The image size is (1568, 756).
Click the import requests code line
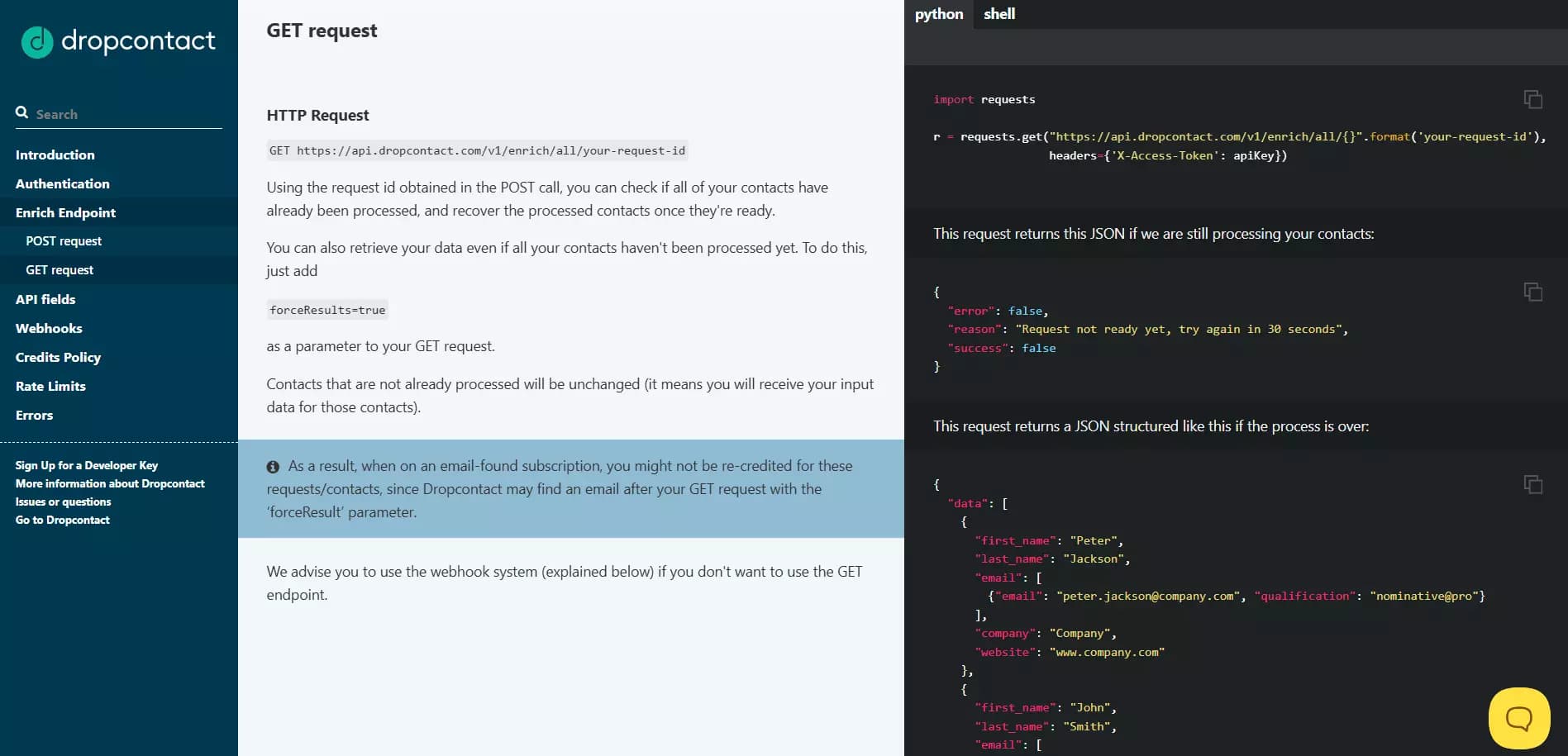[x=984, y=99]
